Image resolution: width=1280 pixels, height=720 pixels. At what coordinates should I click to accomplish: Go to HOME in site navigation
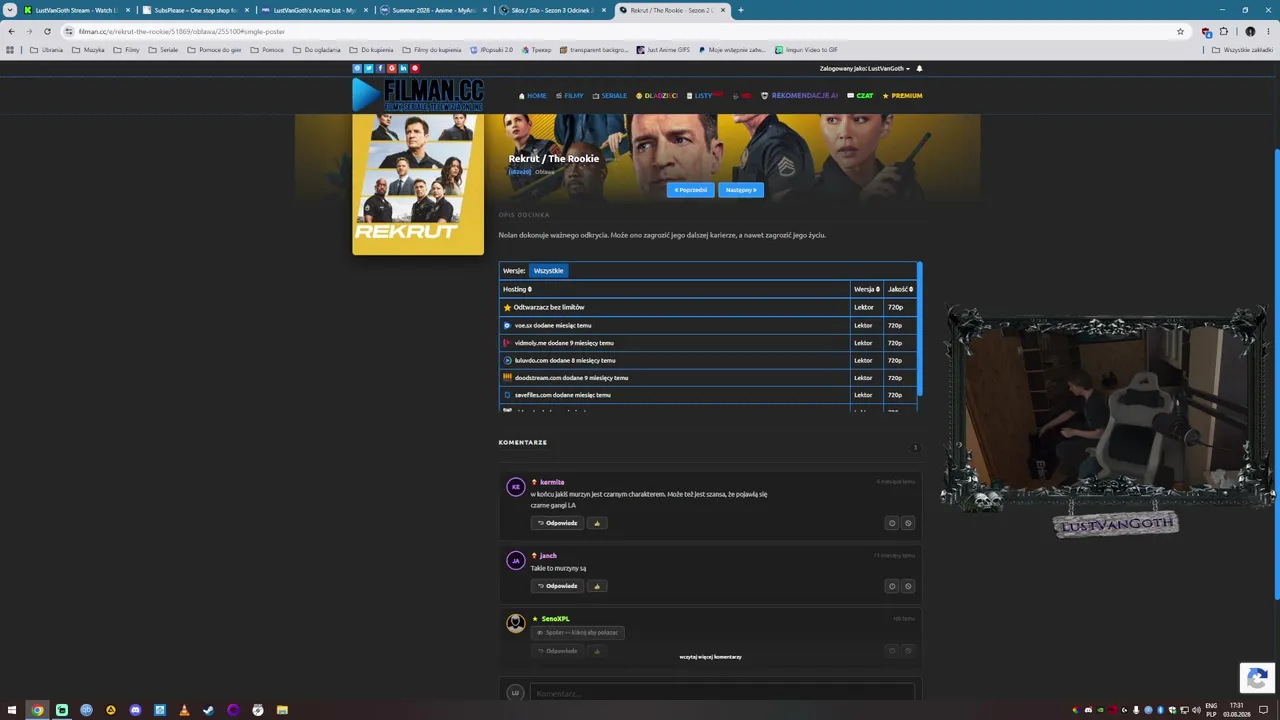[533, 96]
